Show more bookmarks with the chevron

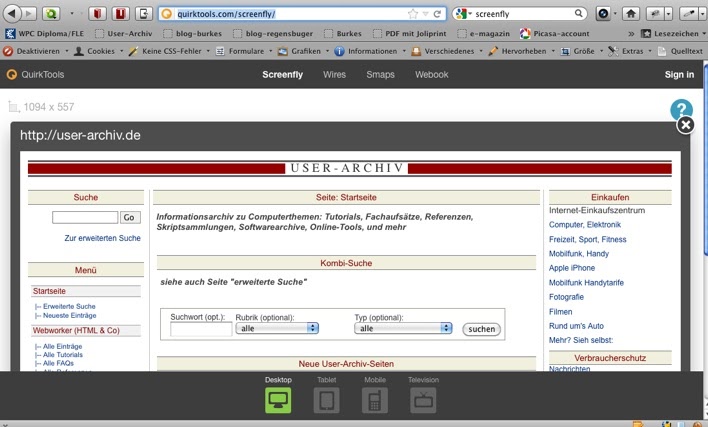click(631, 33)
